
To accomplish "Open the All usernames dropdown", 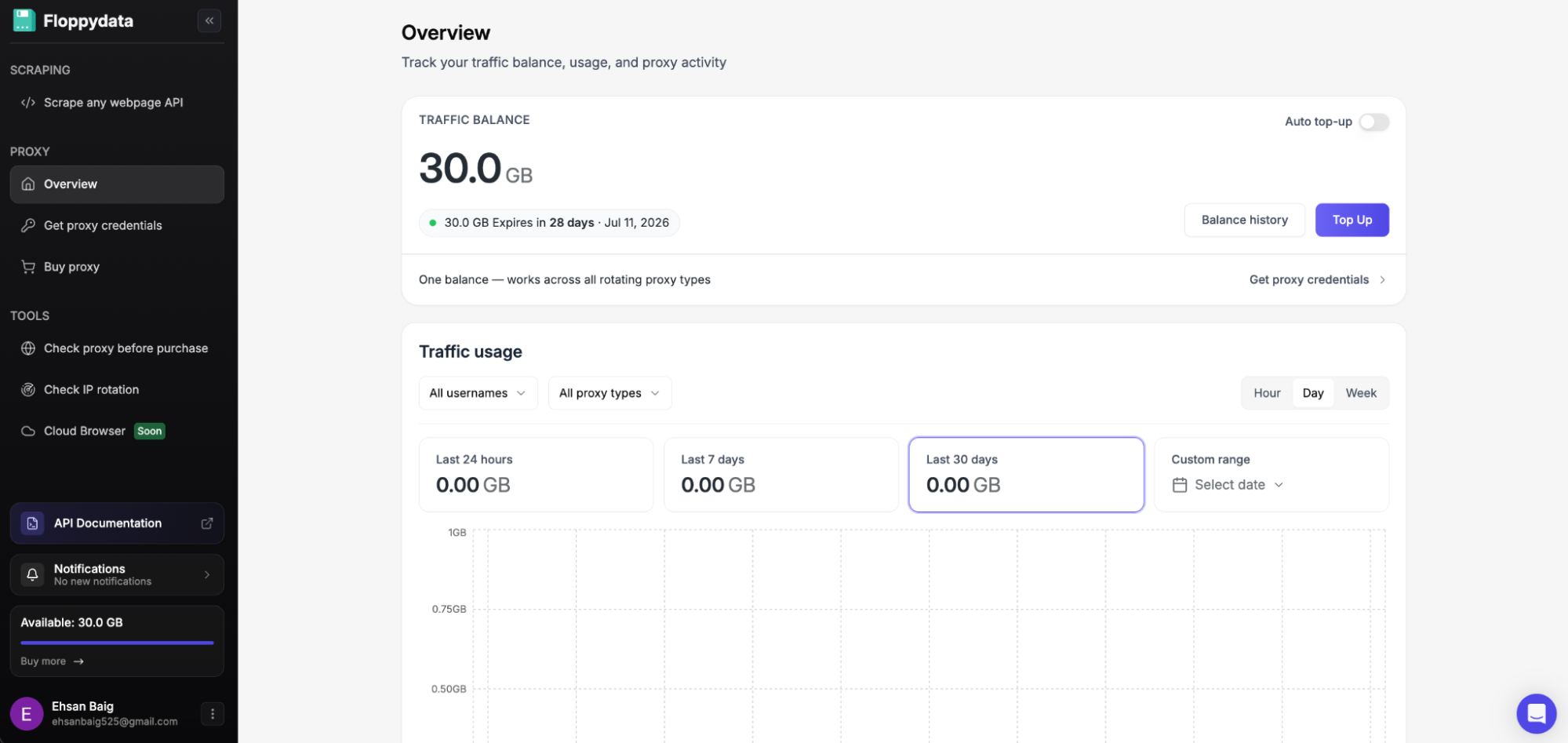I will click(x=478, y=393).
